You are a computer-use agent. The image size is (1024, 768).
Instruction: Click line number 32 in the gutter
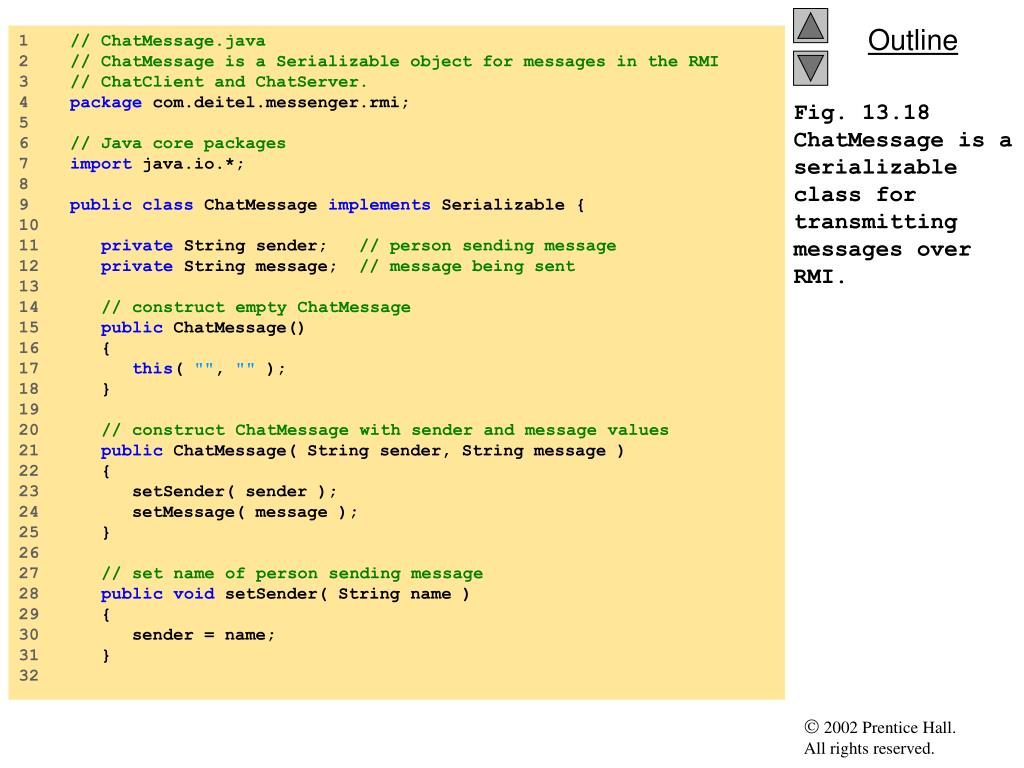pos(27,676)
